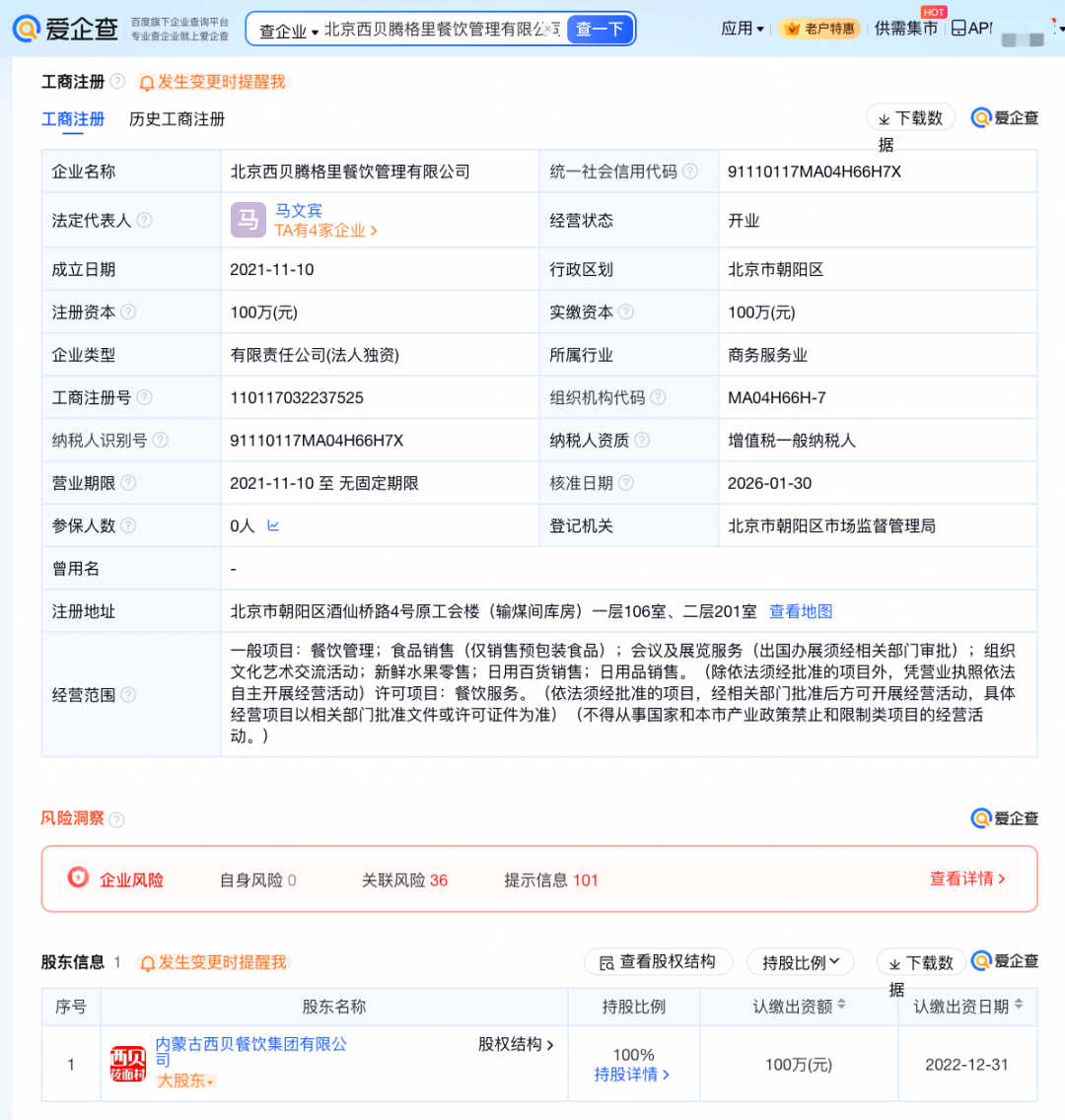Enable change alert for 股东信息 section

212,962
